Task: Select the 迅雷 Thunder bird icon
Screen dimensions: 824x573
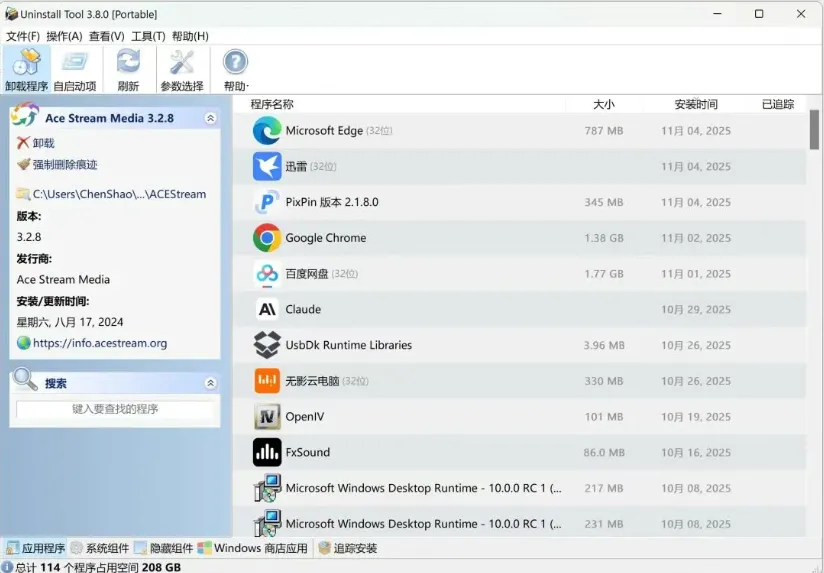Action: coord(267,166)
